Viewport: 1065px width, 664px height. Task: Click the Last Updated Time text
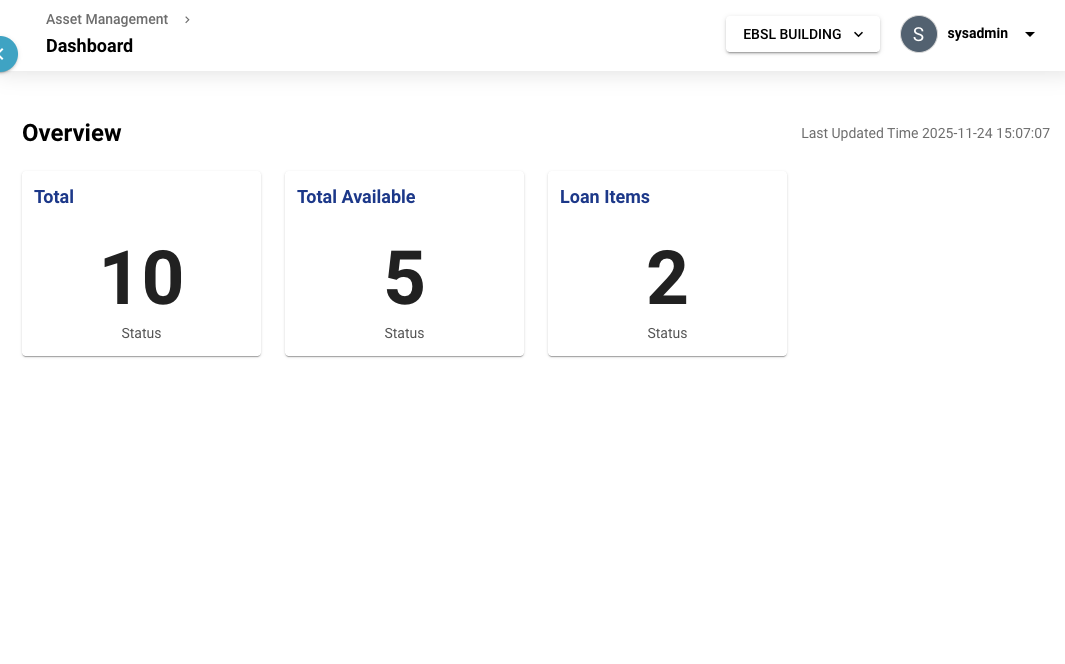[x=925, y=133]
